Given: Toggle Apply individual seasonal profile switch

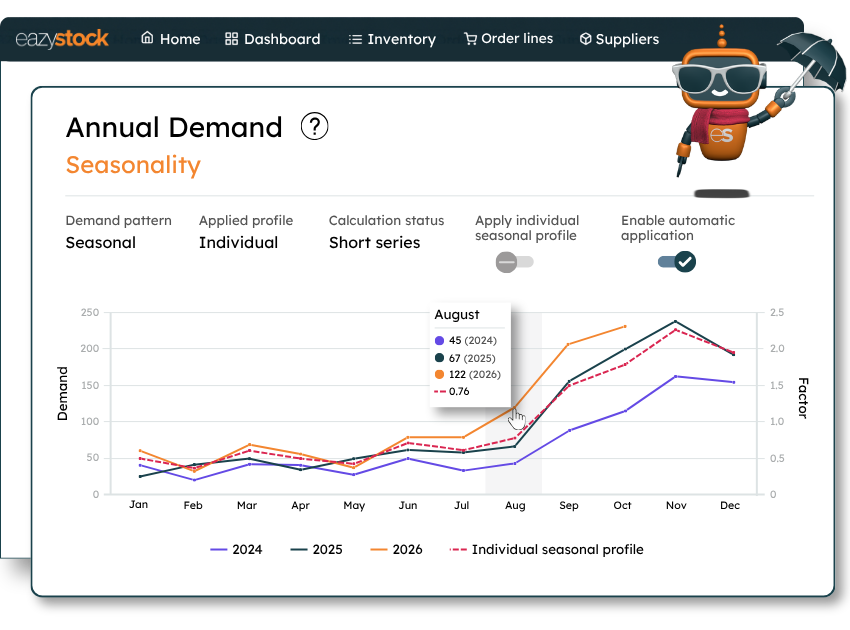Looking at the screenshot, I should point(514,262).
